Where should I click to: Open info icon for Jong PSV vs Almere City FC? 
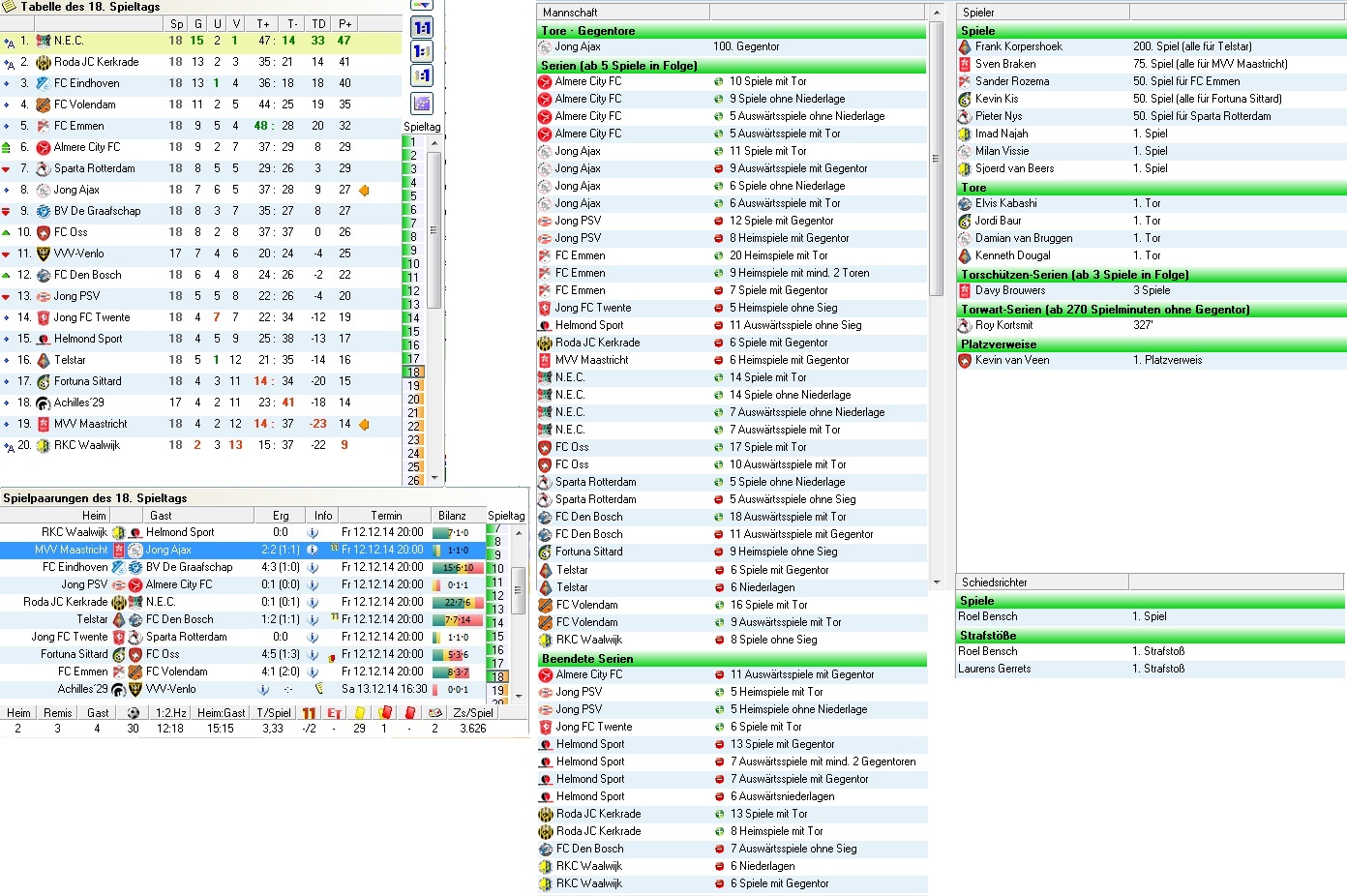[x=313, y=584]
